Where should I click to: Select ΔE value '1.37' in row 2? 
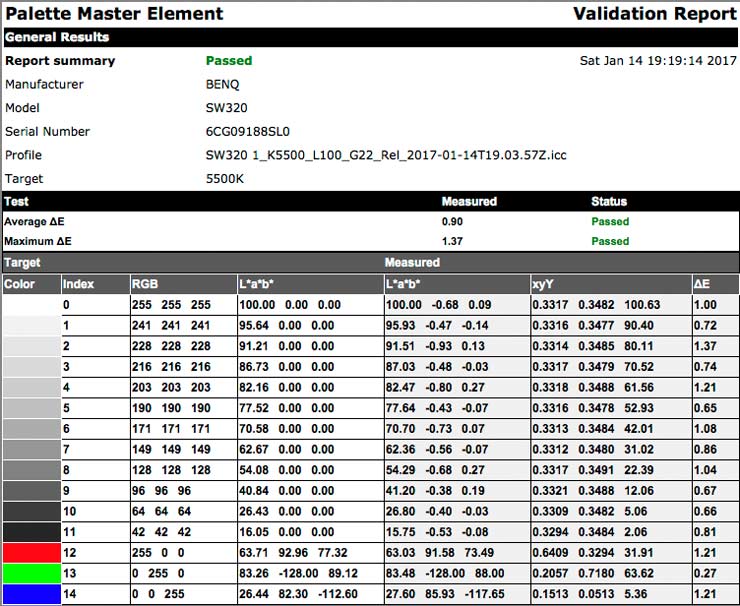click(x=706, y=346)
